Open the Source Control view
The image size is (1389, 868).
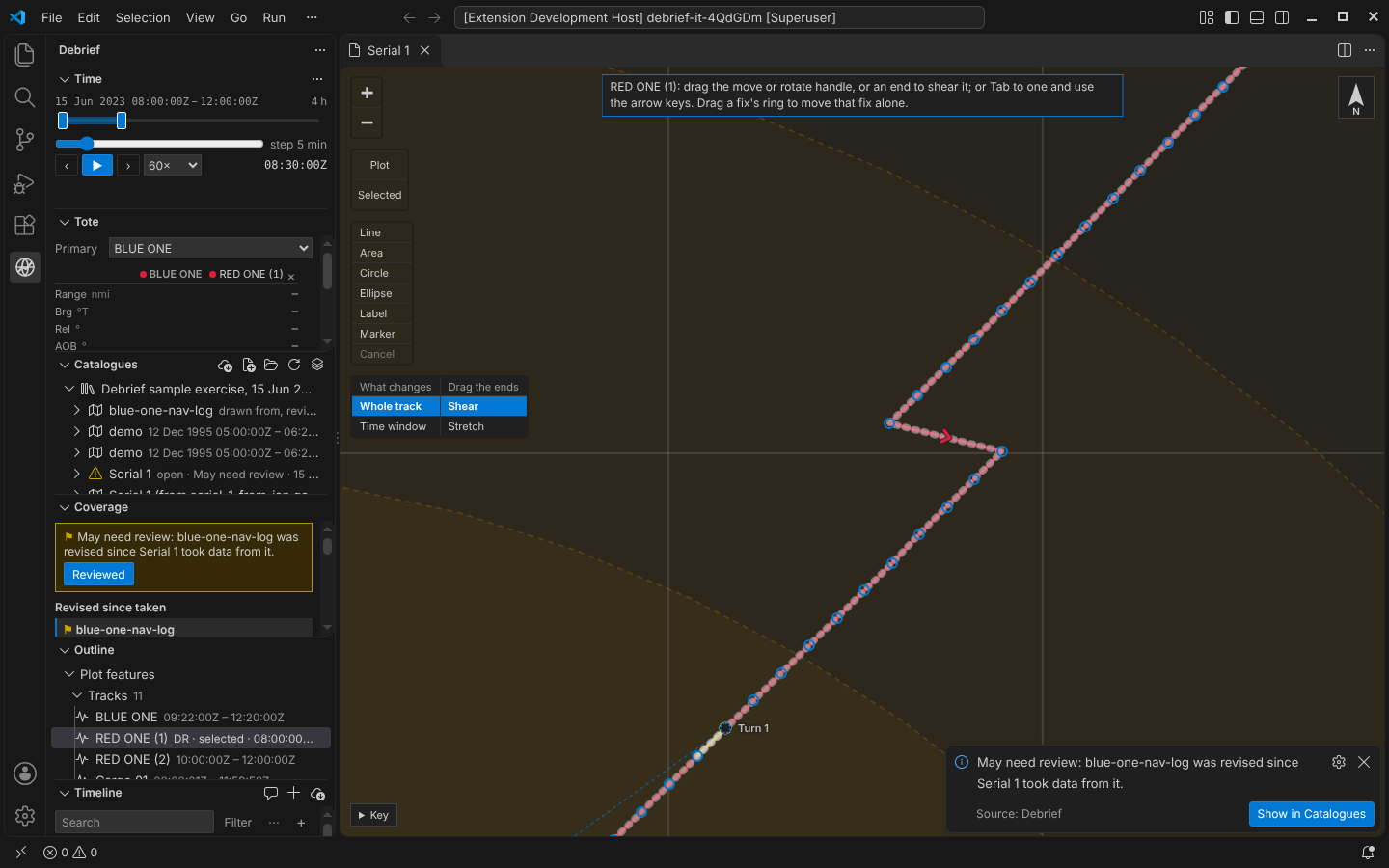point(25,140)
